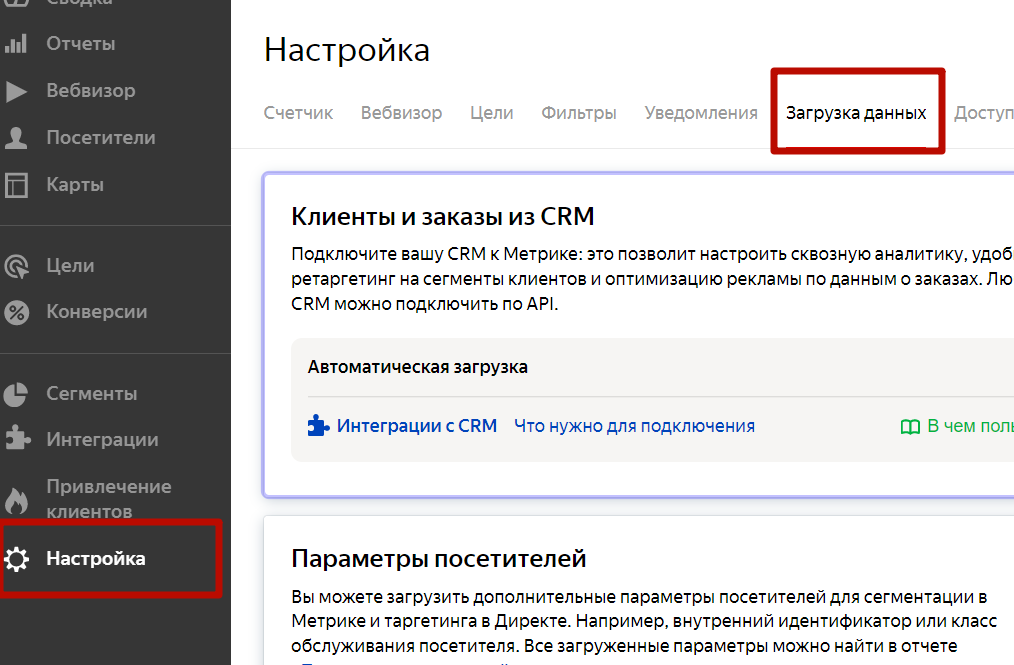Open Привлечение клиентов in the sidebar
The width and height of the screenshot is (1014, 665).
(109, 499)
